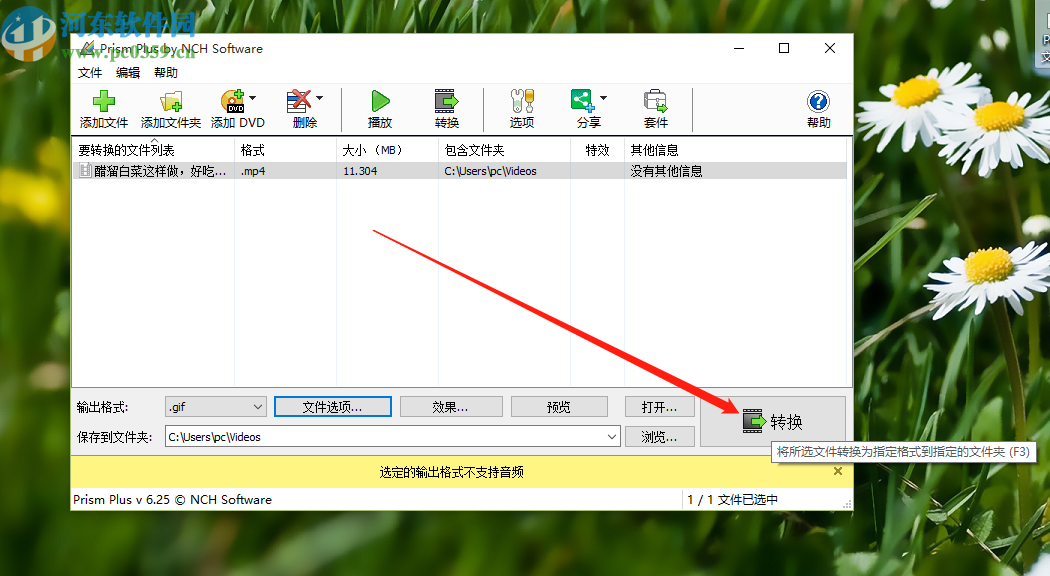Click the 效果... button
Image resolution: width=1050 pixels, height=576 pixels.
pyautogui.click(x=451, y=407)
